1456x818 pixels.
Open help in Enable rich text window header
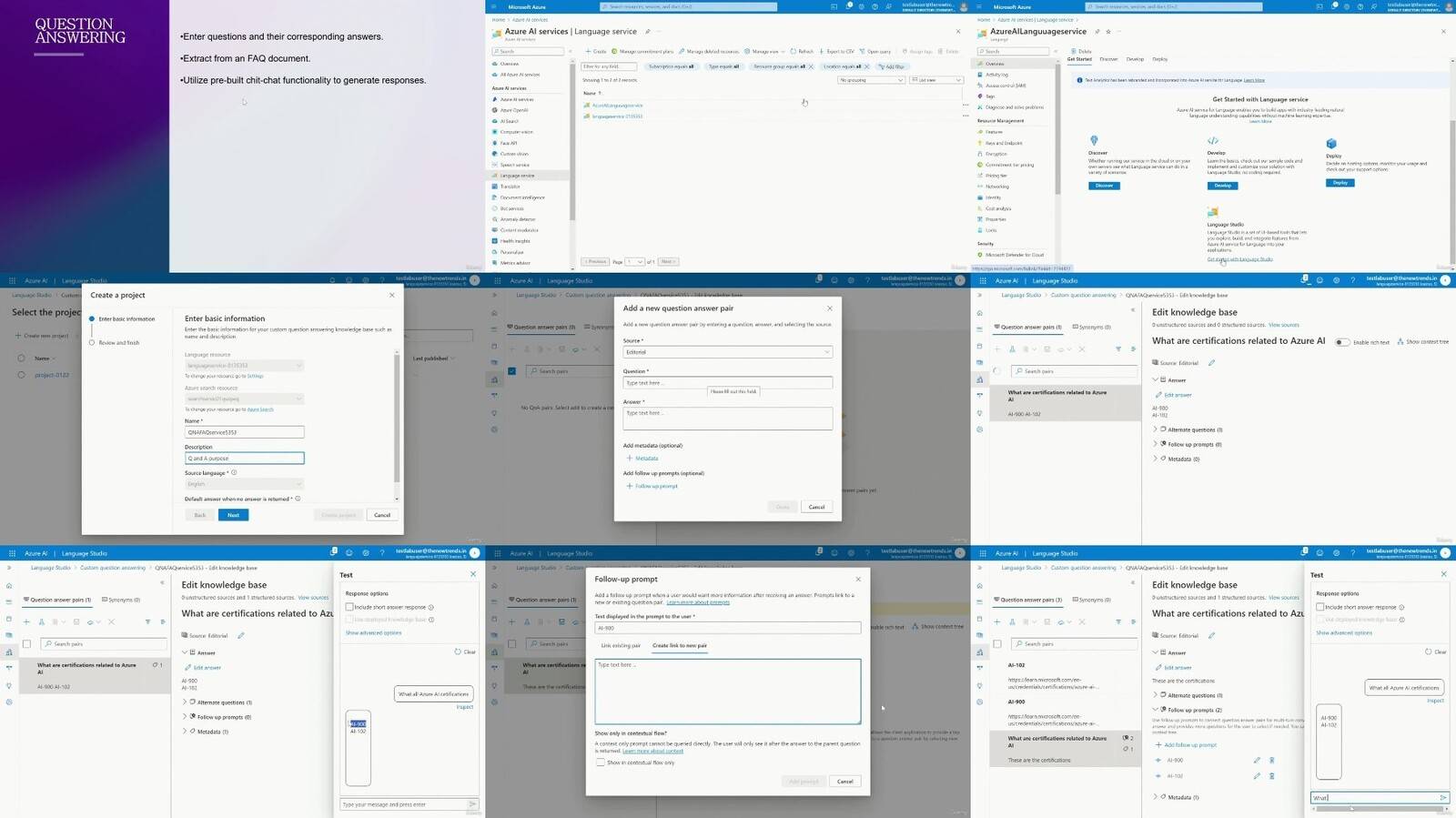tap(1352, 280)
